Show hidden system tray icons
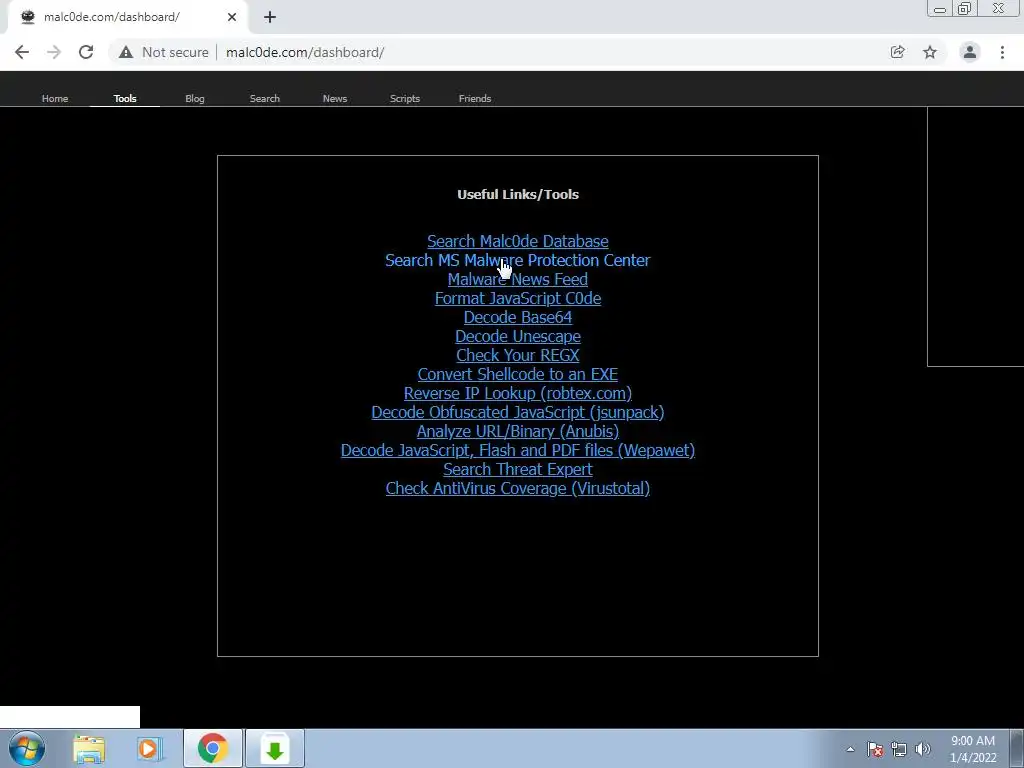Image resolution: width=1024 pixels, height=768 pixels. click(850, 749)
